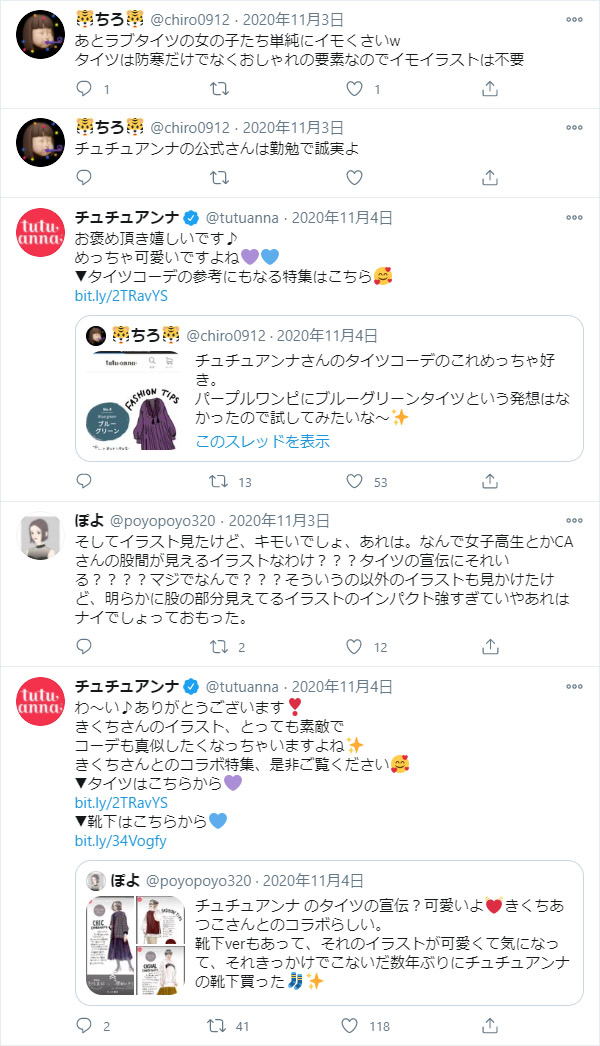The height and width of the screenshot is (1046, 600).
Task: Reply to the second ちろ tweet
Action: point(85,177)
